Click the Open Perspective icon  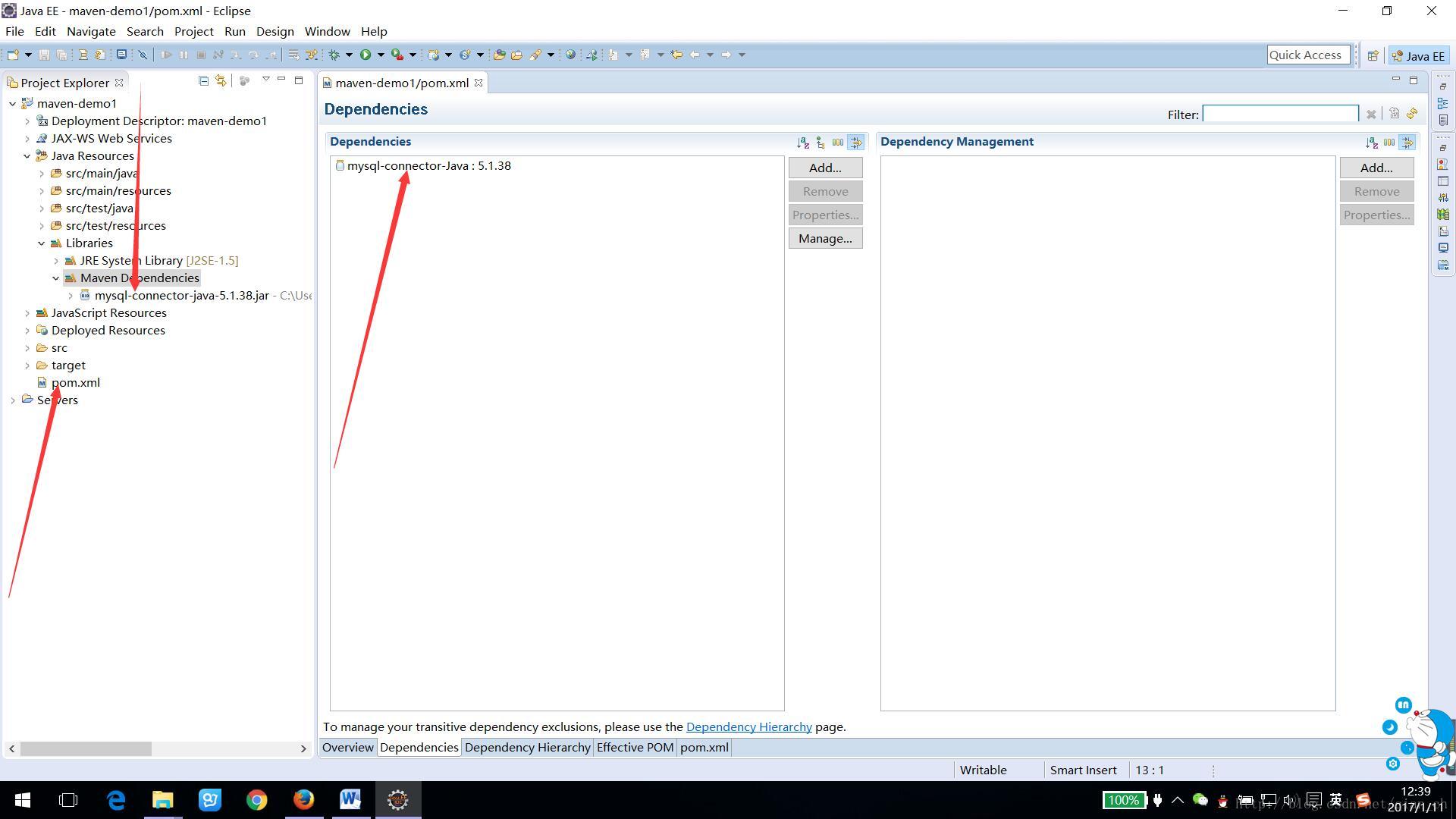(x=1373, y=55)
